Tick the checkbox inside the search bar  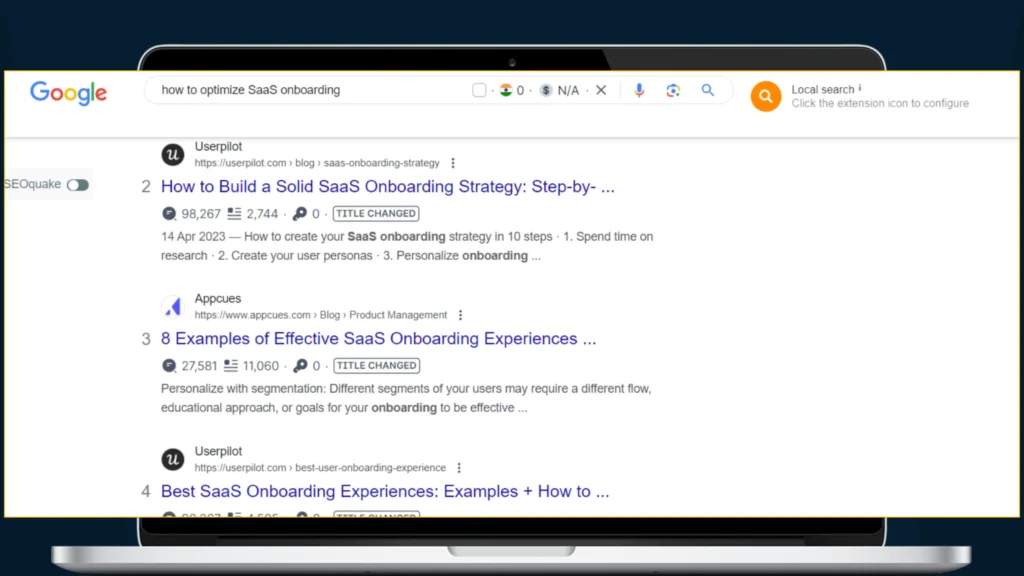(x=479, y=90)
